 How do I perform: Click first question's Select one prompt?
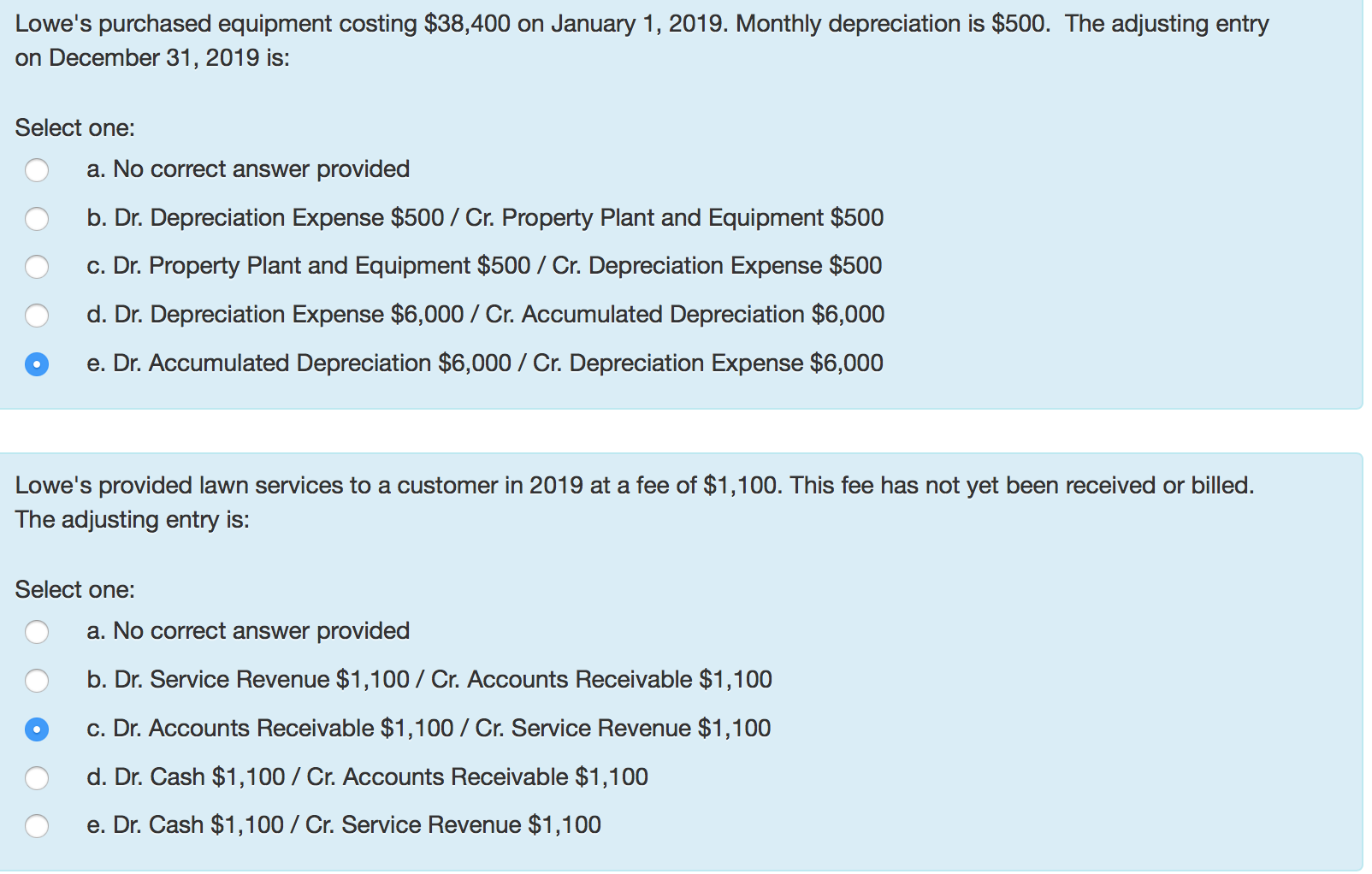(x=75, y=128)
